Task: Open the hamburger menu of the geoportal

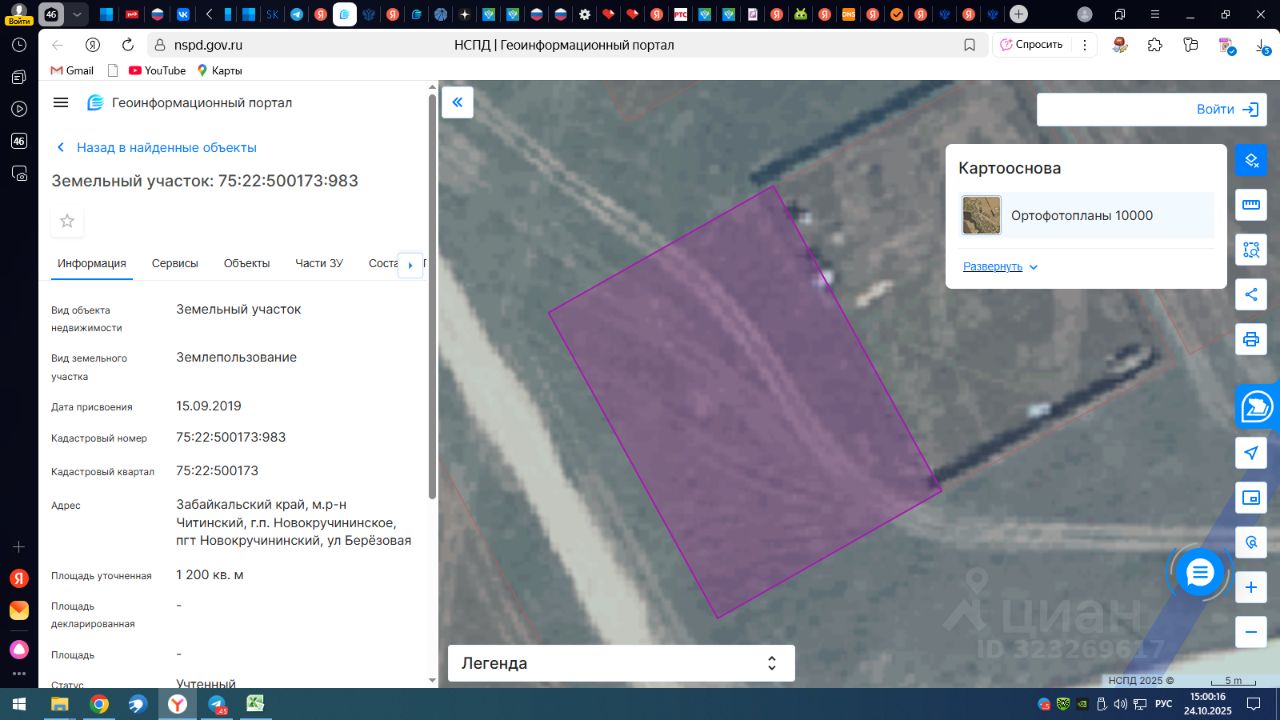Action: click(x=61, y=103)
